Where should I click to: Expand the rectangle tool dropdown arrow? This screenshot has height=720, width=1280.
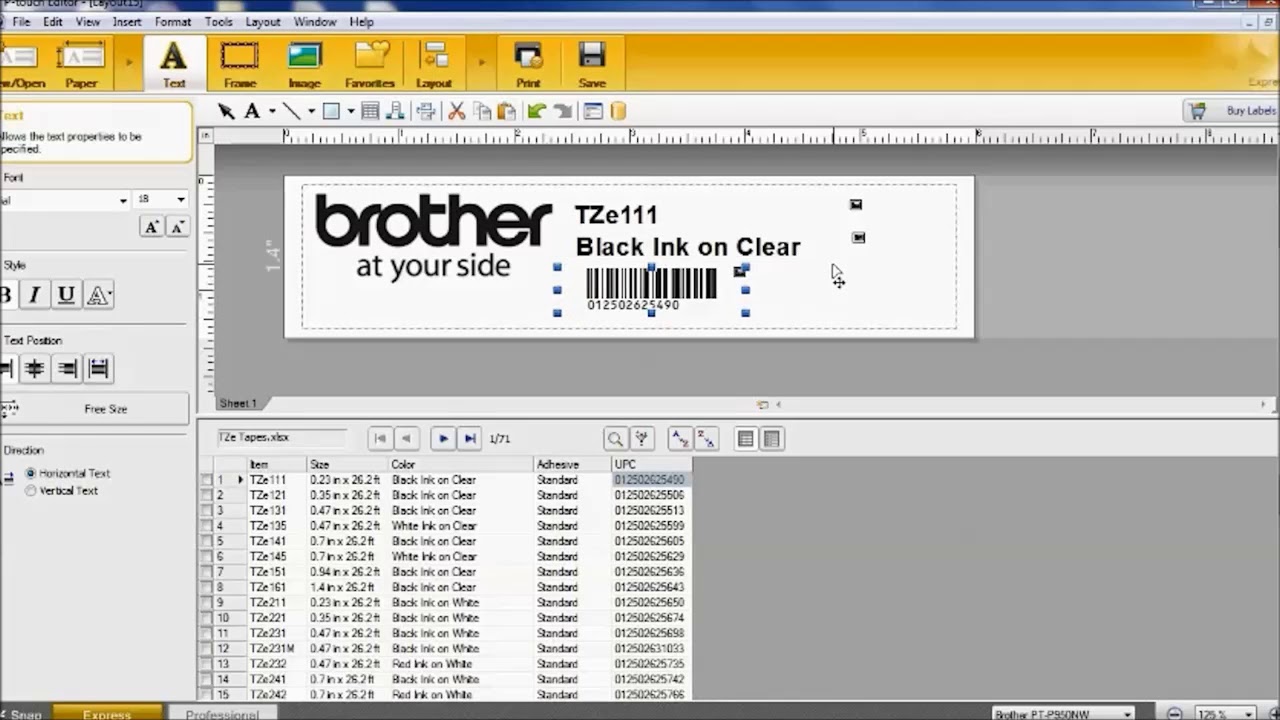point(350,111)
